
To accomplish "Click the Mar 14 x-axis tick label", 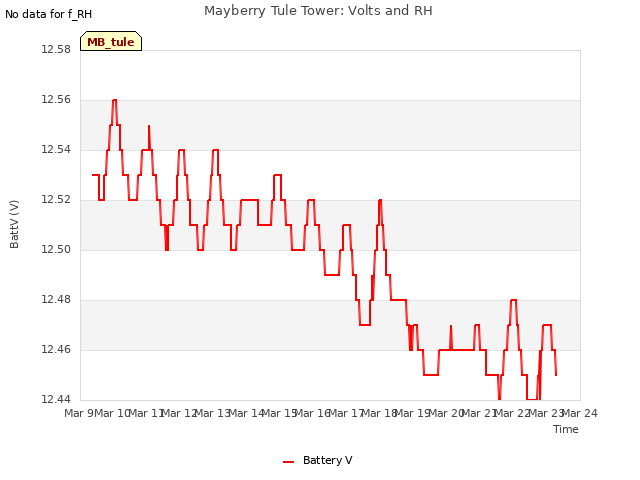I will (x=246, y=413).
